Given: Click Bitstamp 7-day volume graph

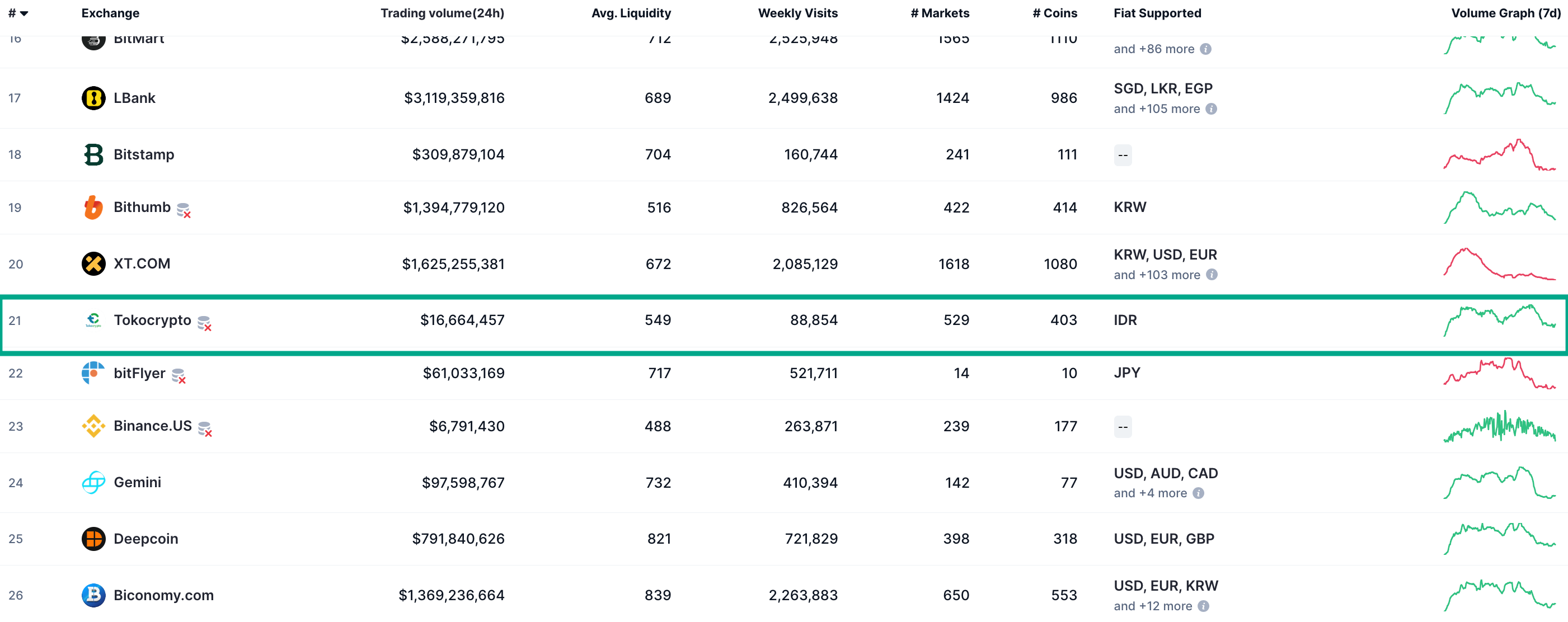Looking at the screenshot, I should click(1499, 154).
